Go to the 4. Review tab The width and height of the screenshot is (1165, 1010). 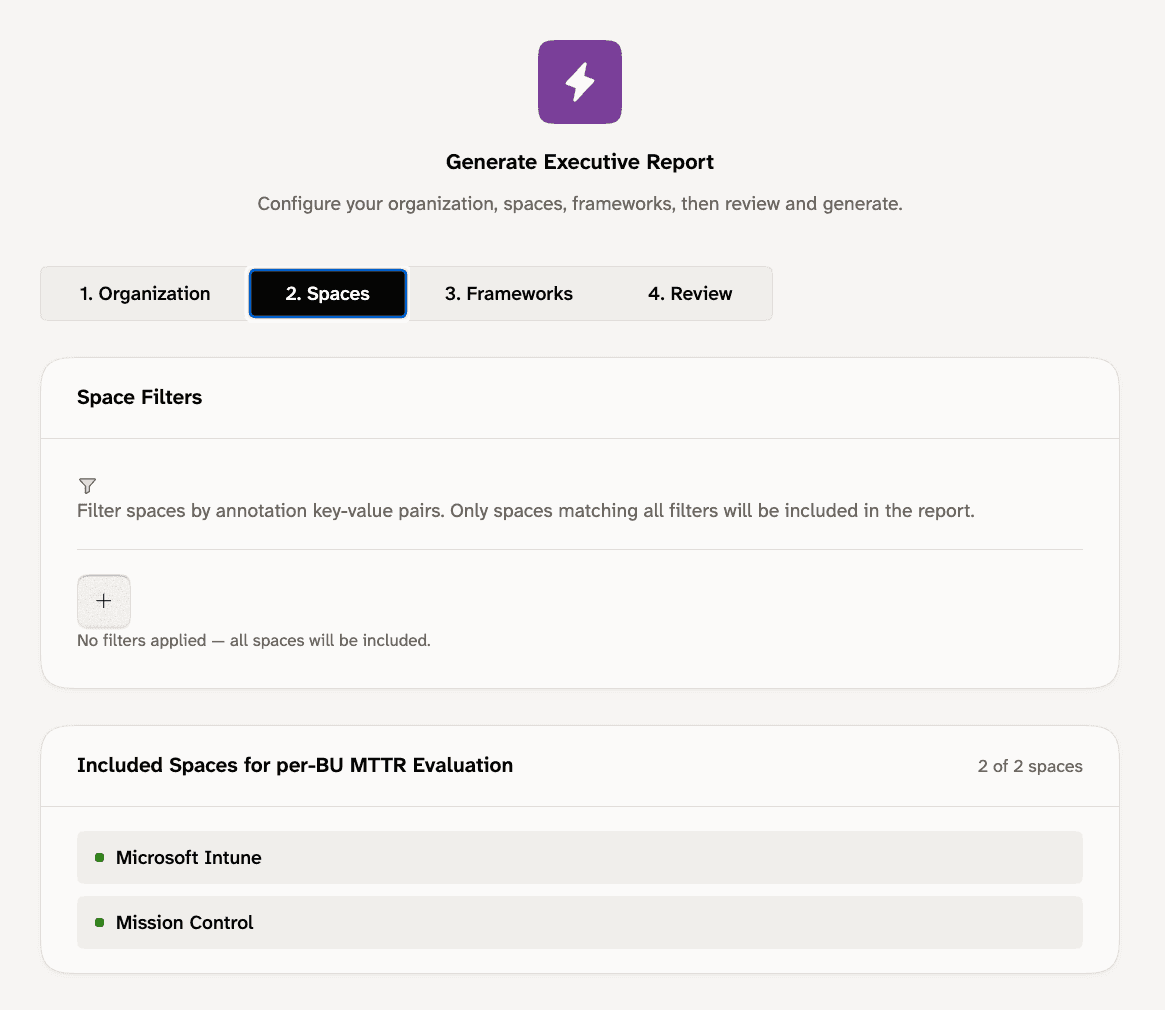[690, 294]
